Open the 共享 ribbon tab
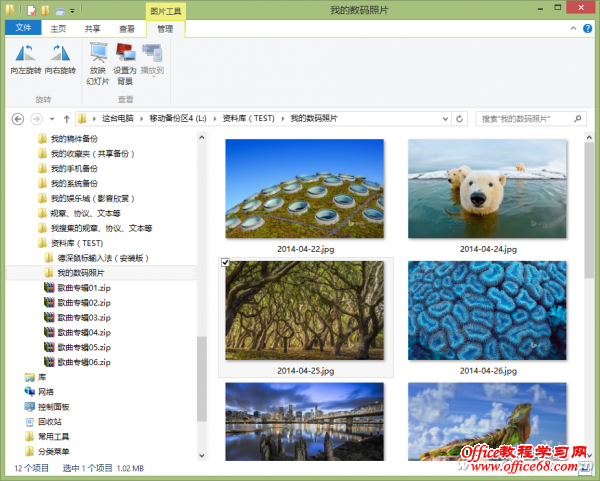 tap(92, 29)
